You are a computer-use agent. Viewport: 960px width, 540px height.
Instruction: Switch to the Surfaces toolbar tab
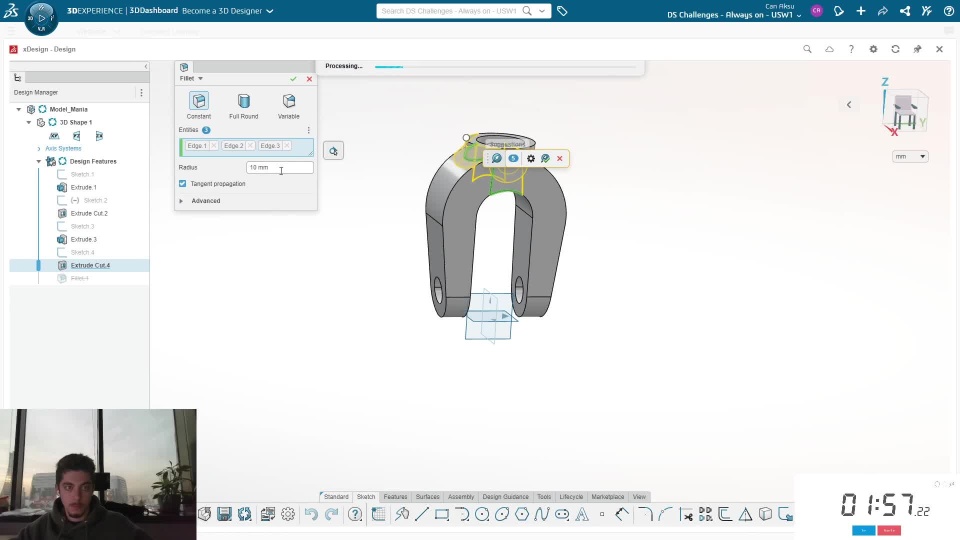pyautogui.click(x=427, y=497)
